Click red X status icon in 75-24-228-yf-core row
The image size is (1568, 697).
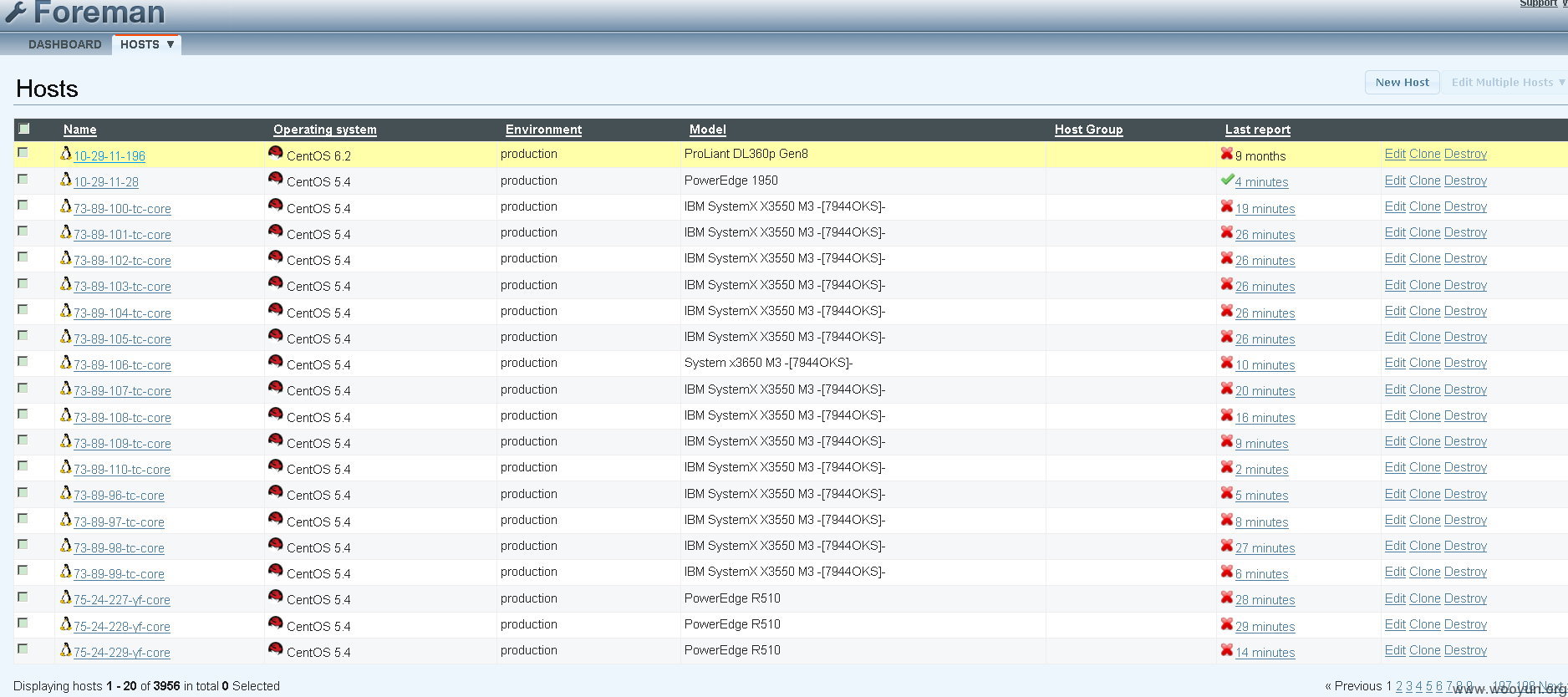(1227, 624)
